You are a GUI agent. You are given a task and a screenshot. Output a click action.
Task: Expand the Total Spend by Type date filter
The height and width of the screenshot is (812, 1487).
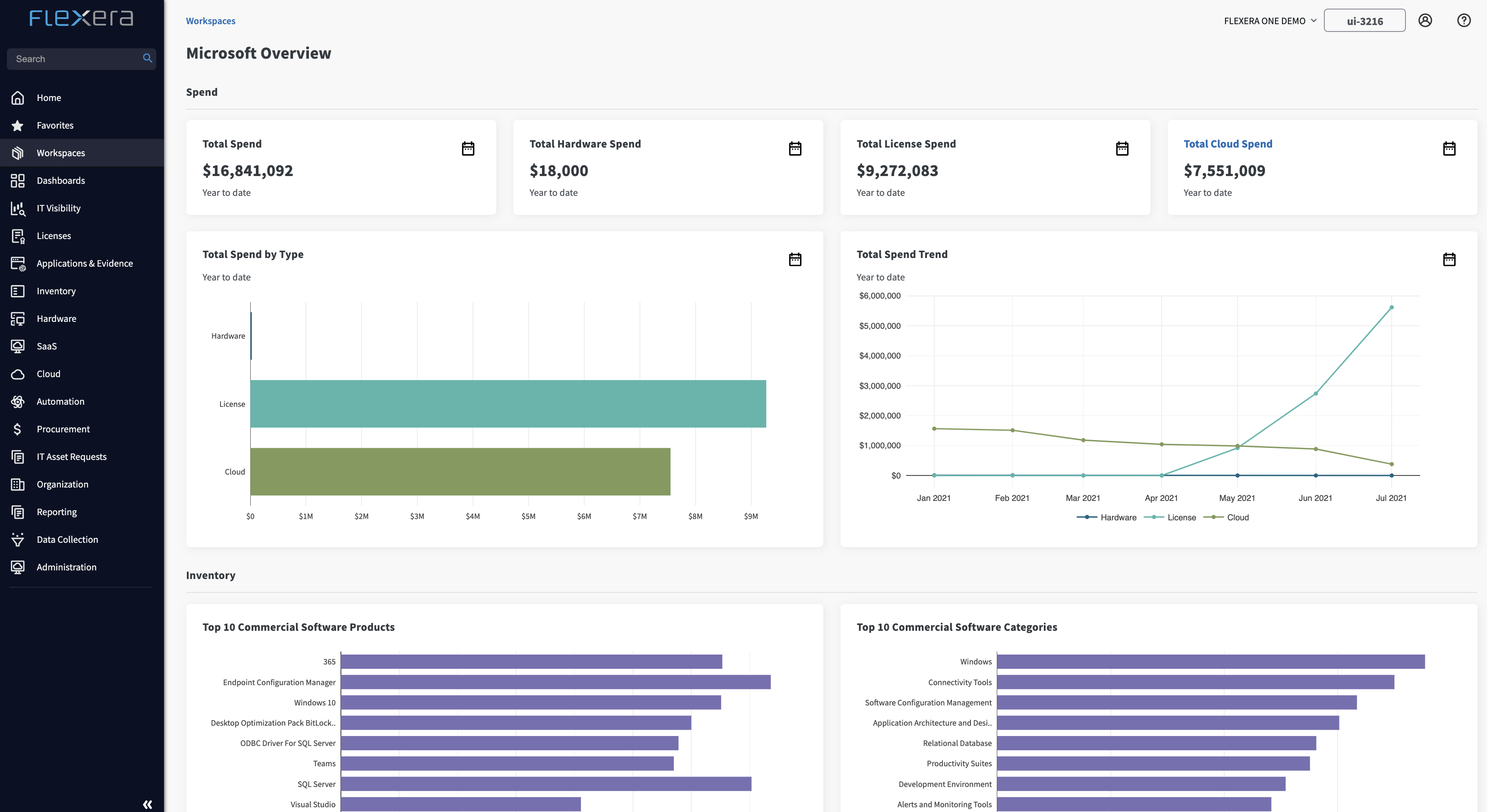(795, 259)
